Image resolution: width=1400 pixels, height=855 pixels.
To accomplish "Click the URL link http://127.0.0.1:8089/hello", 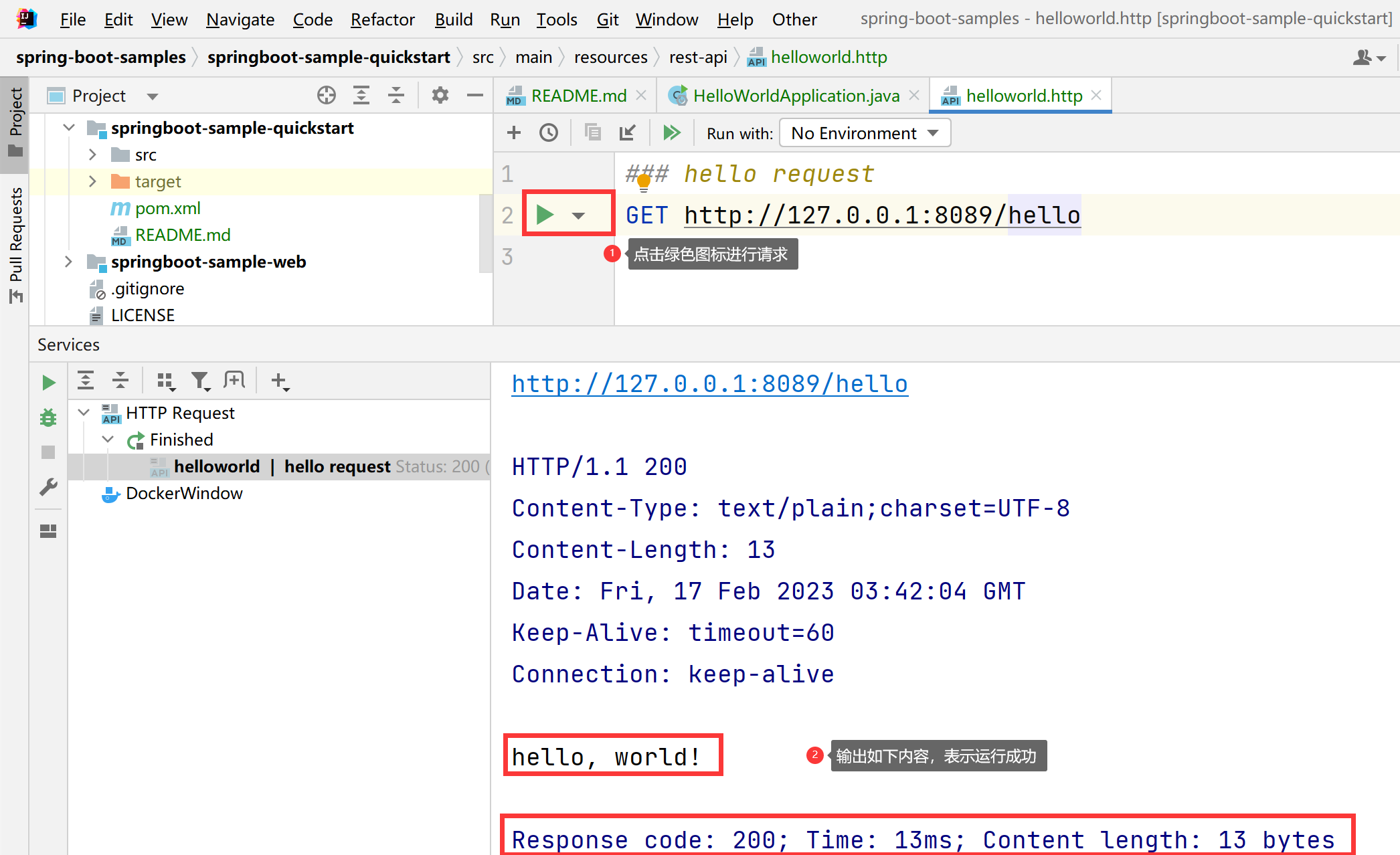I will click(710, 383).
